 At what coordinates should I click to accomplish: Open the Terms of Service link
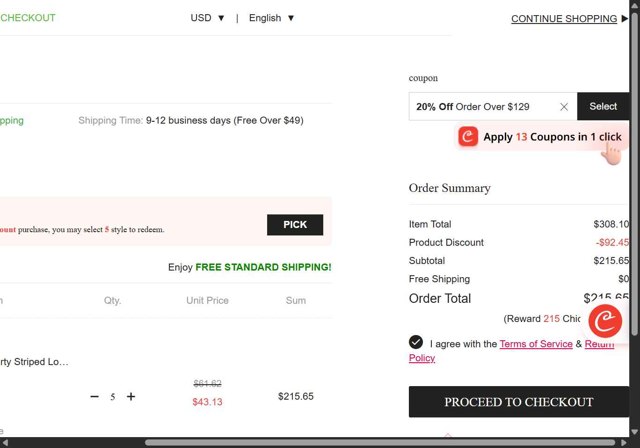536,344
